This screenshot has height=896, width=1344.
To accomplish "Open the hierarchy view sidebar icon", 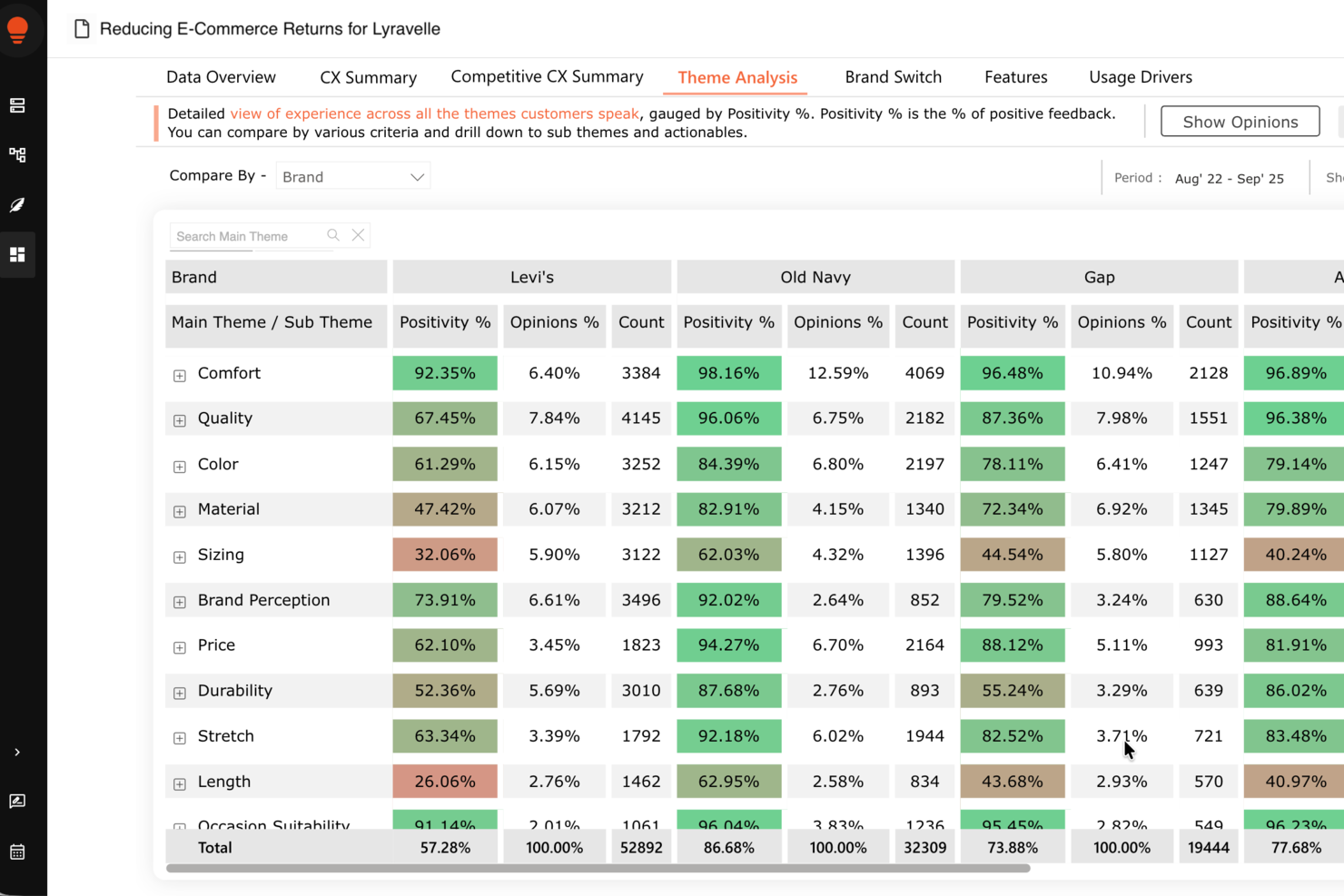I will point(16,155).
